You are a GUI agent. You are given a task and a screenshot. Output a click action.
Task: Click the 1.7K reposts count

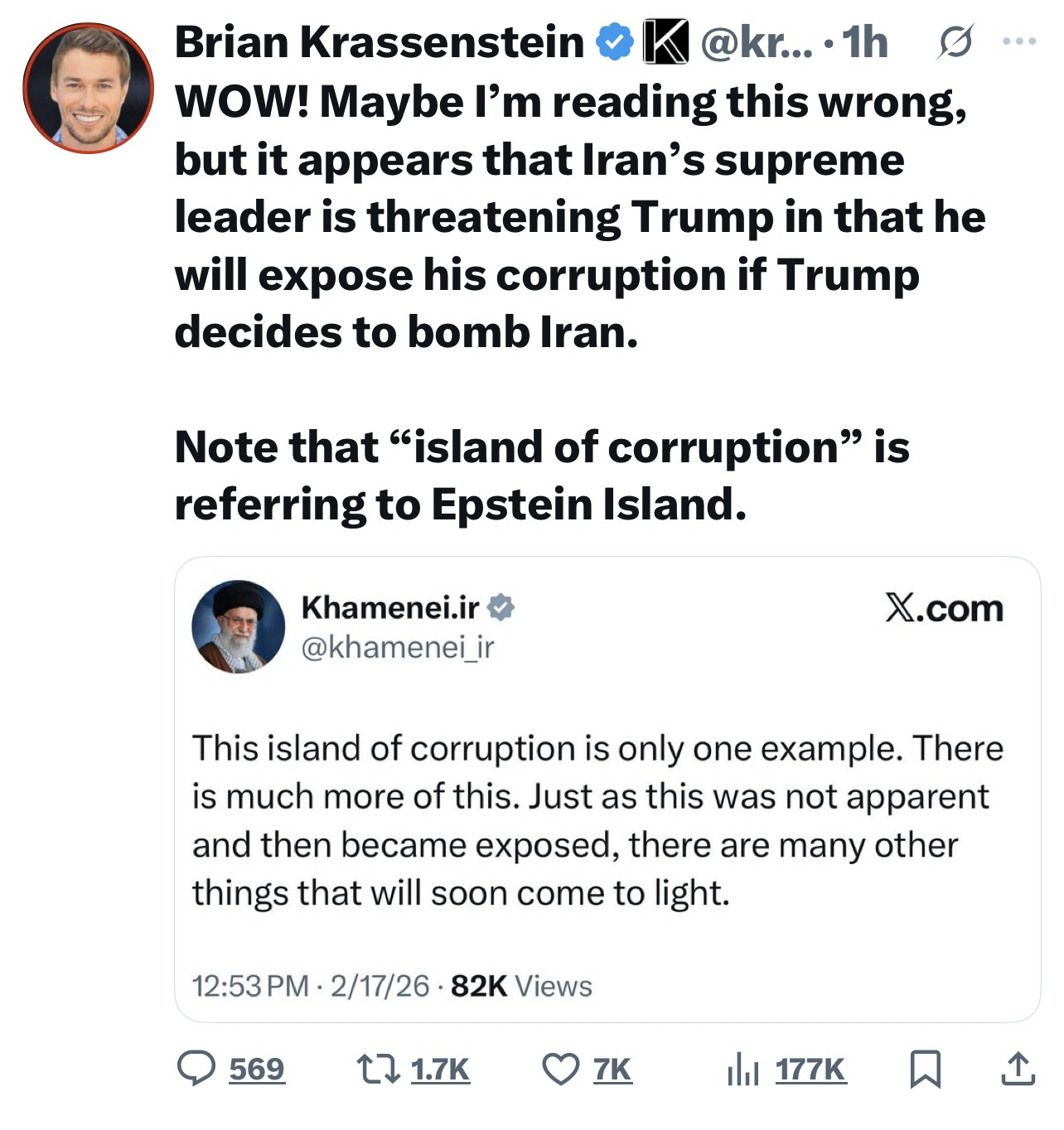tap(440, 1069)
